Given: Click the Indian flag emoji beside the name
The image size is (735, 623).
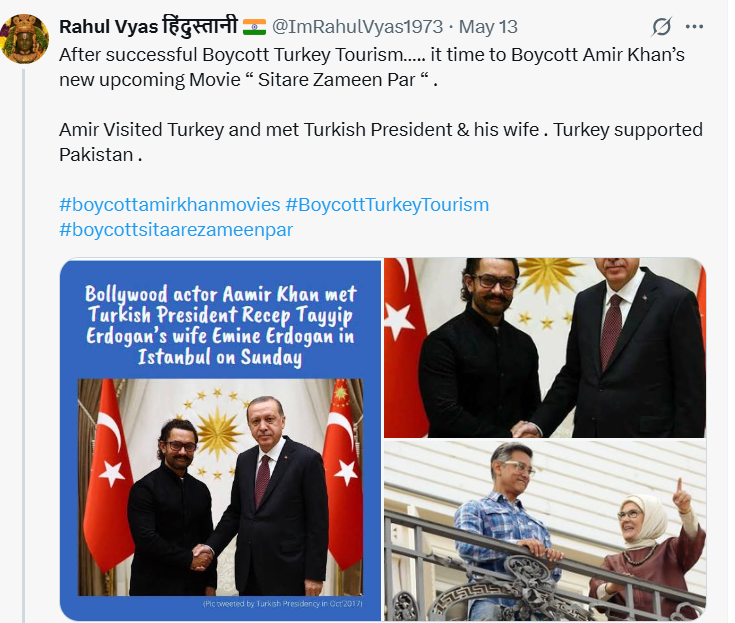Looking at the screenshot, I should pyautogui.click(x=255, y=27).
